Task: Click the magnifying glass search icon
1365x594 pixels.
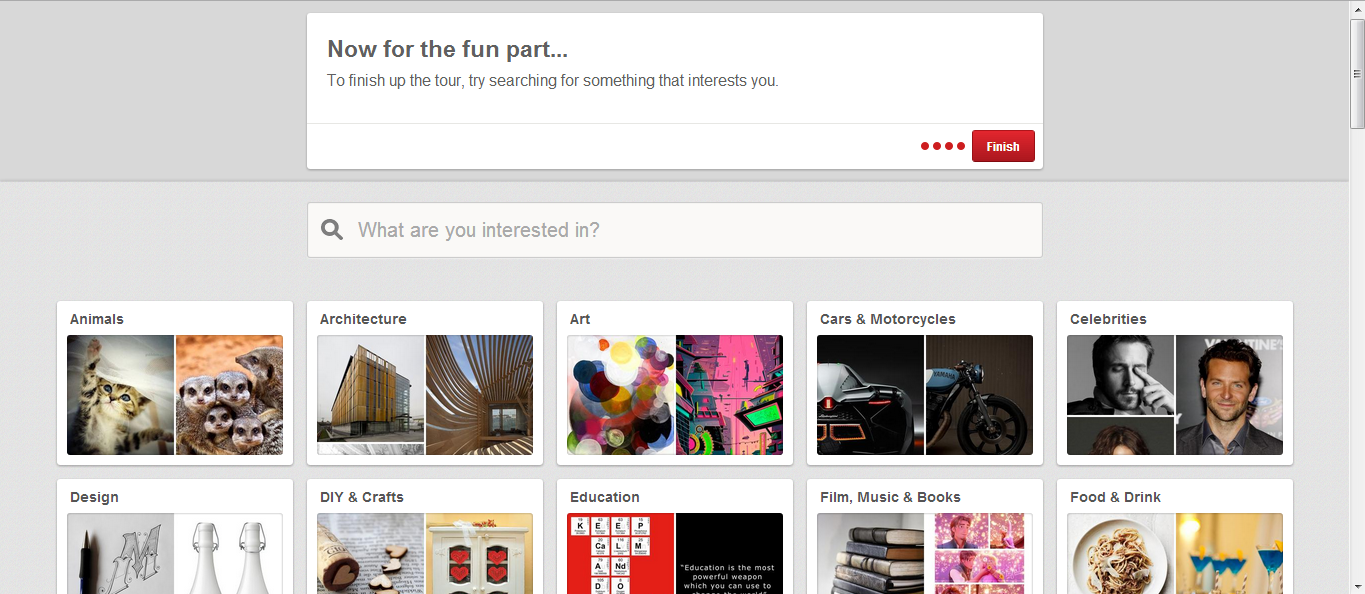Action: (x=332, y=230)
